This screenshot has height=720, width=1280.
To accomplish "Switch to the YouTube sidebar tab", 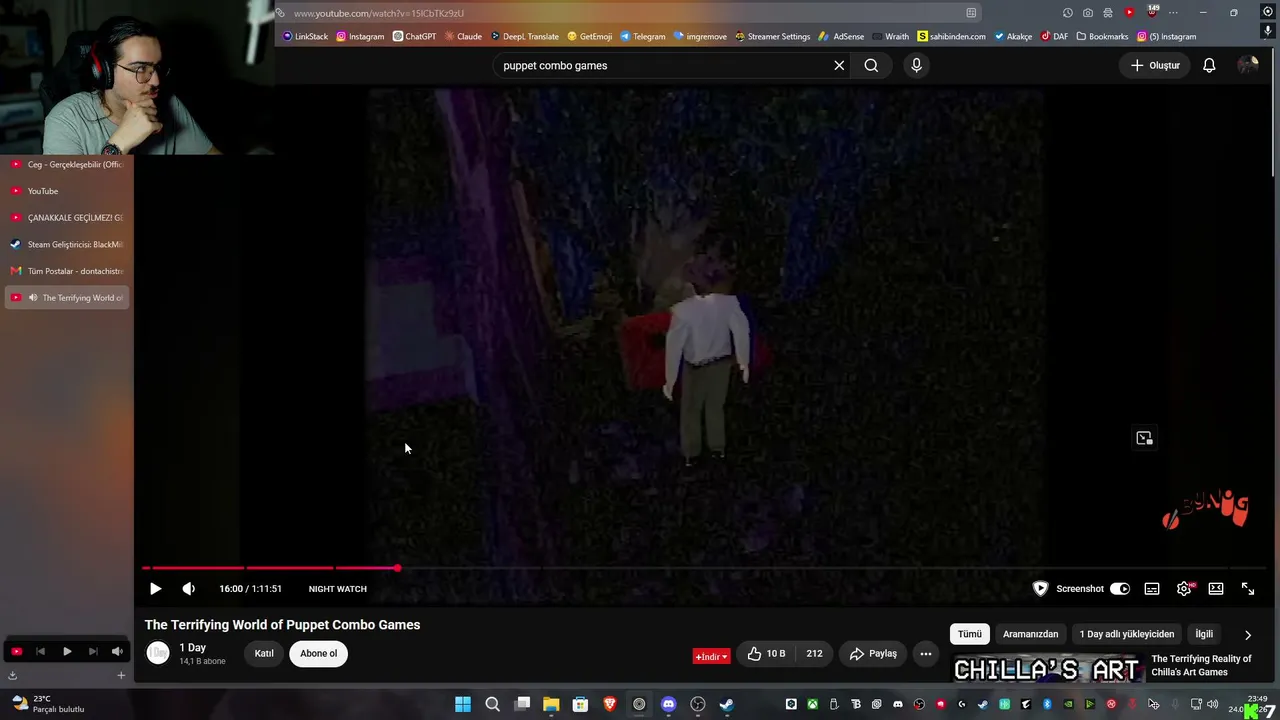I will (68, 191).
